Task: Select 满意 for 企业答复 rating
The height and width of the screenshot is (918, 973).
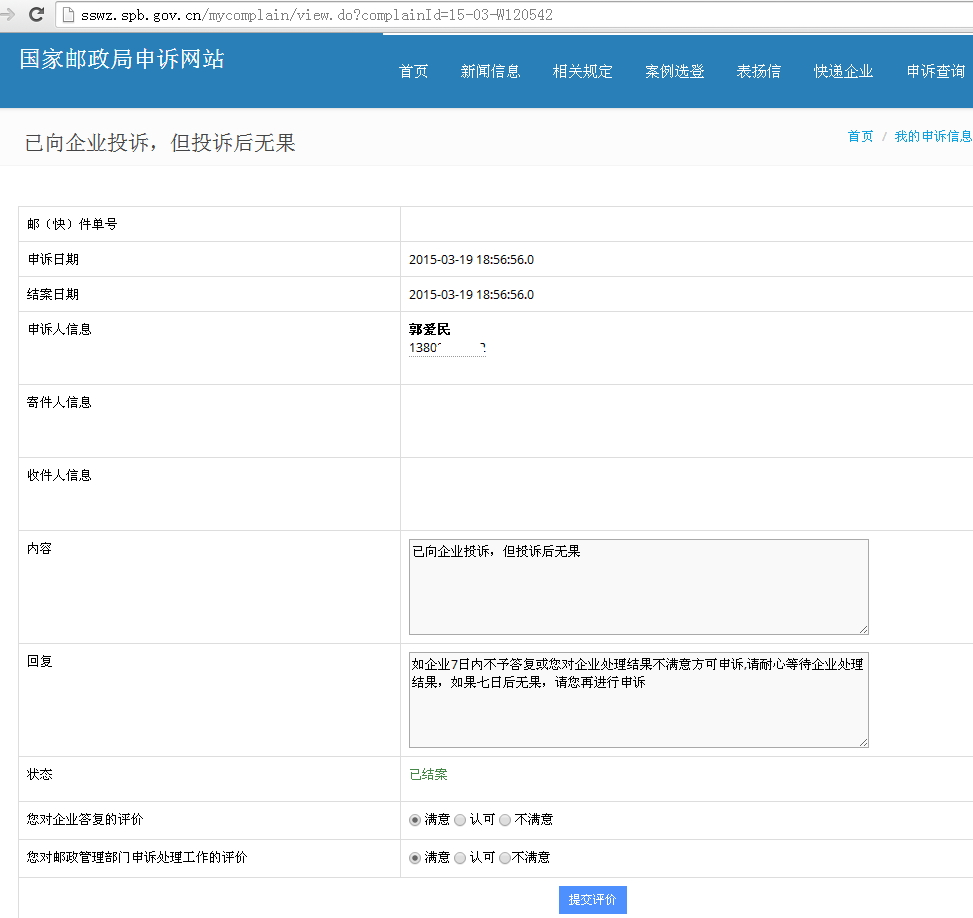Action: (x=415, y=820)
